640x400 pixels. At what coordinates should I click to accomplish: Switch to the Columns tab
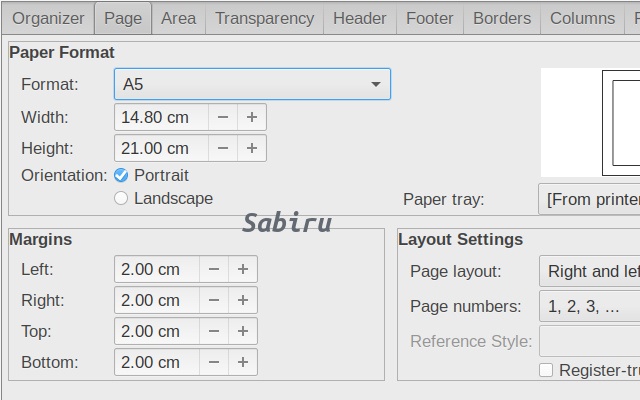(582, 18)
